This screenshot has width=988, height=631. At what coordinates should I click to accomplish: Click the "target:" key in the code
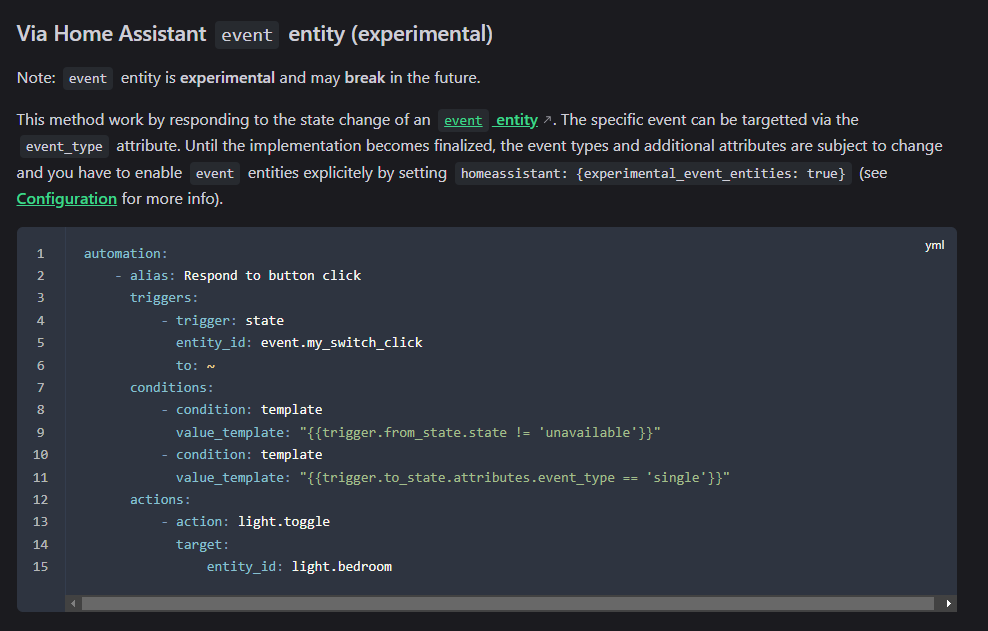(x=202, y=544)
